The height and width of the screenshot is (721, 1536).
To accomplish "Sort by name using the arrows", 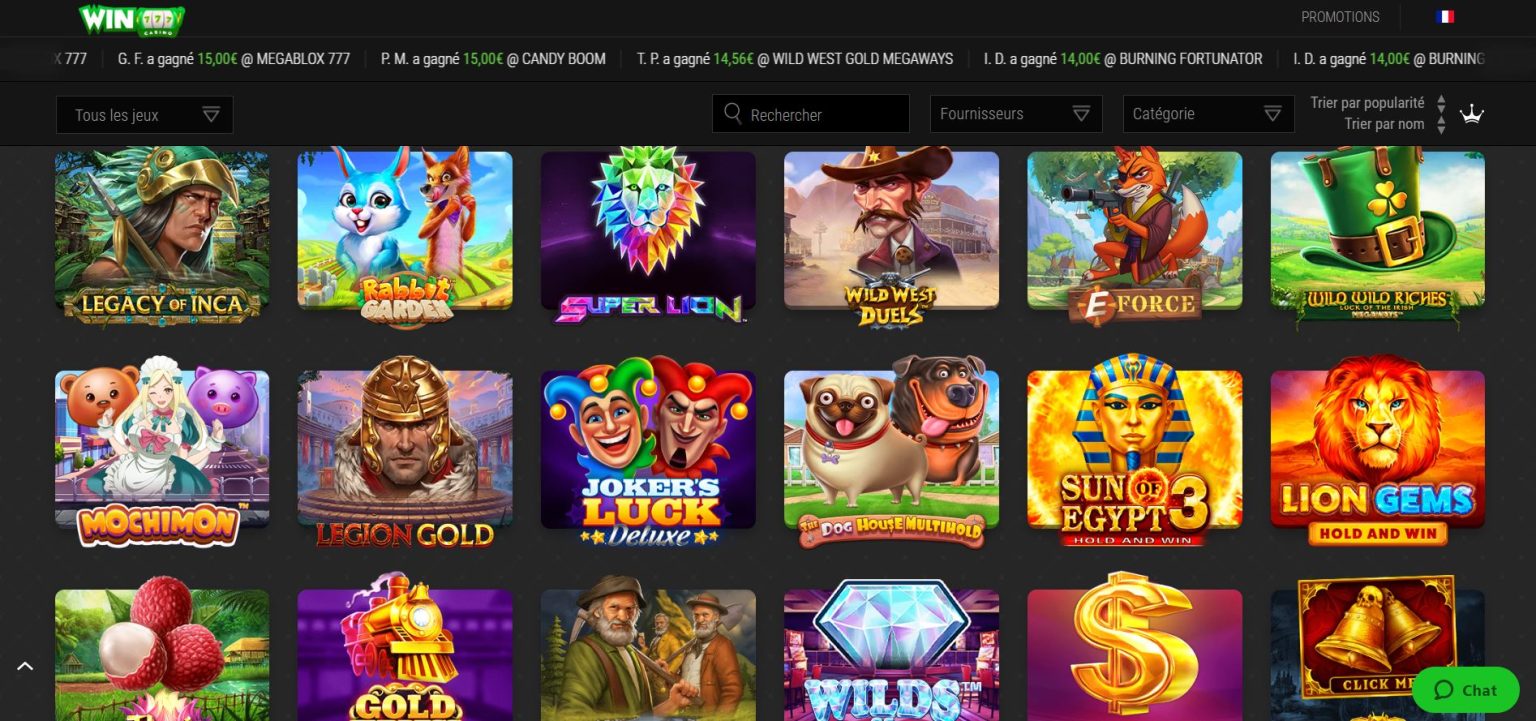I will pos(1441,125).
